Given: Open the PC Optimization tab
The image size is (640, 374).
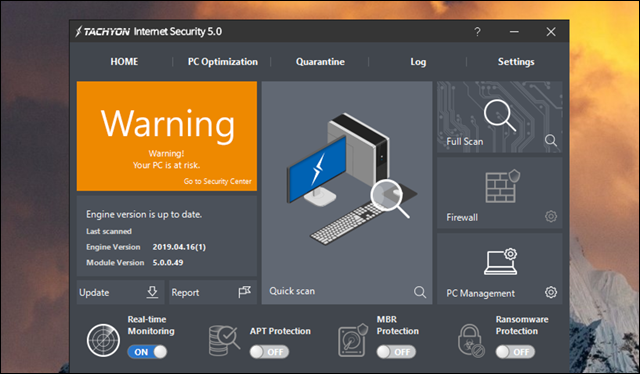Looking at the screenshot, I should [222, 62].
